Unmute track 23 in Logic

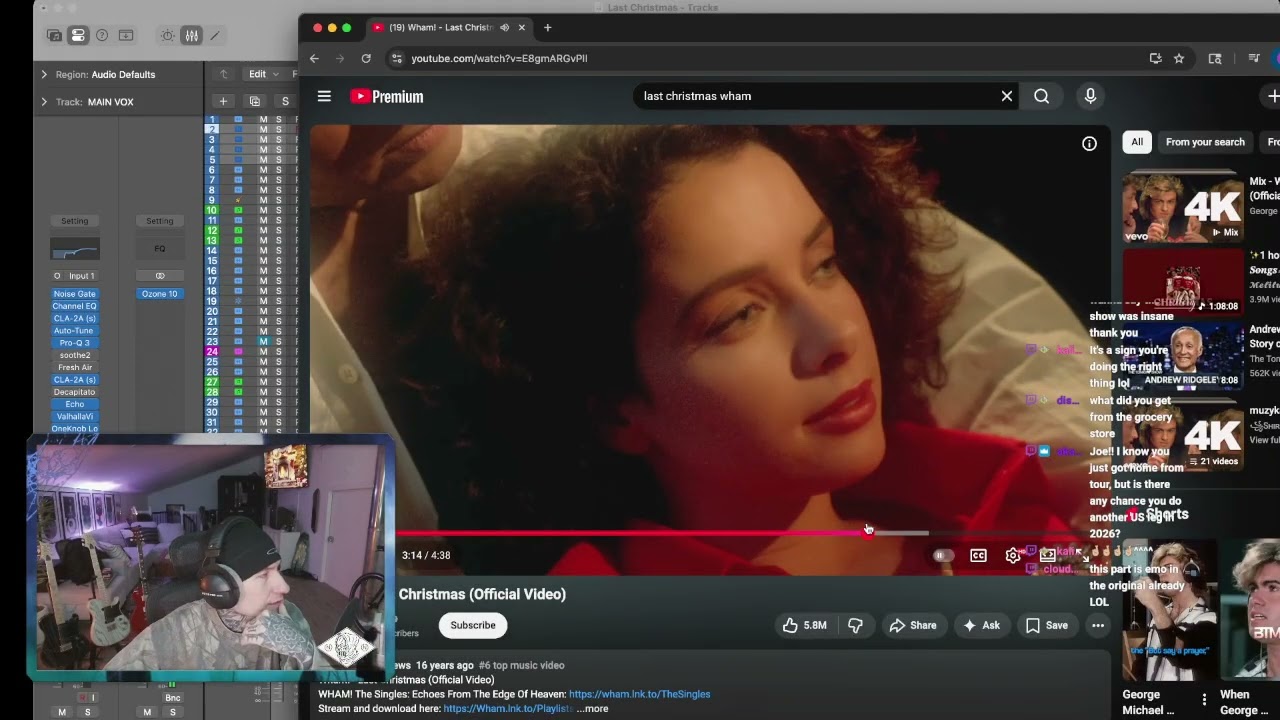click(x=263, y=342)
